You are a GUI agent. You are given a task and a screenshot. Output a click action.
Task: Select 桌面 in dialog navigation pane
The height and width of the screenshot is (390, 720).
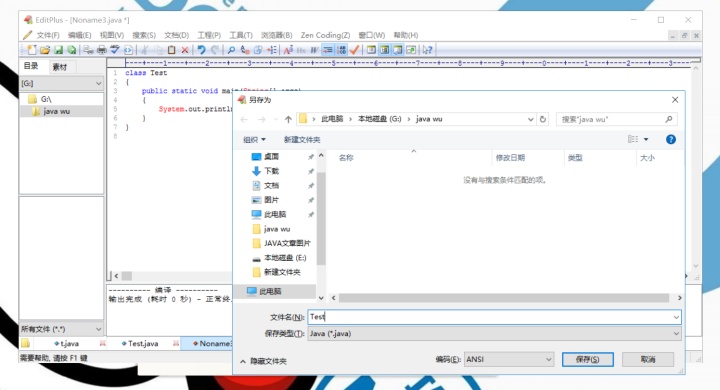[271, 157]
